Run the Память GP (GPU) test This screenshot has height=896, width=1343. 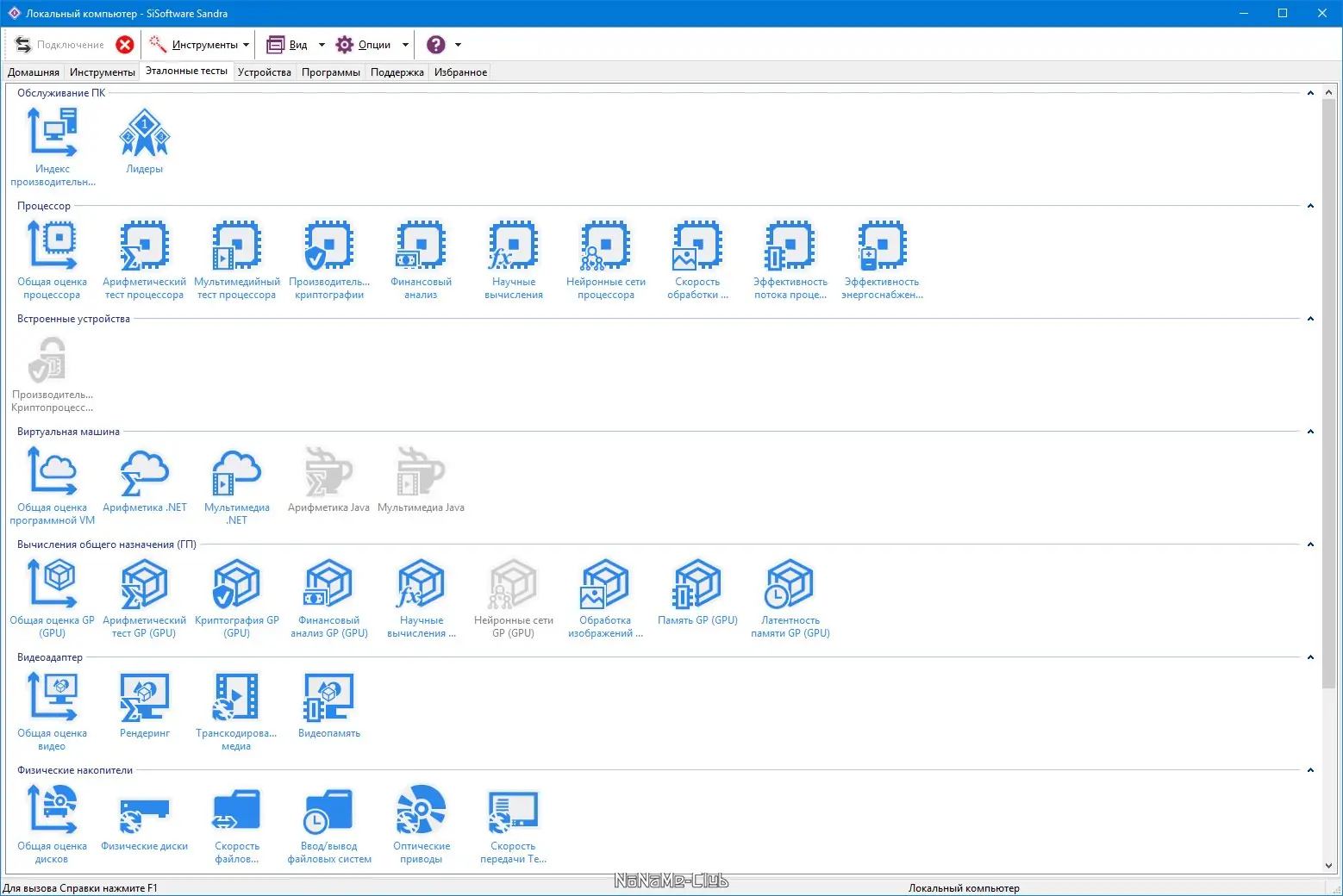pyautogui.click(x=698, y=592)
